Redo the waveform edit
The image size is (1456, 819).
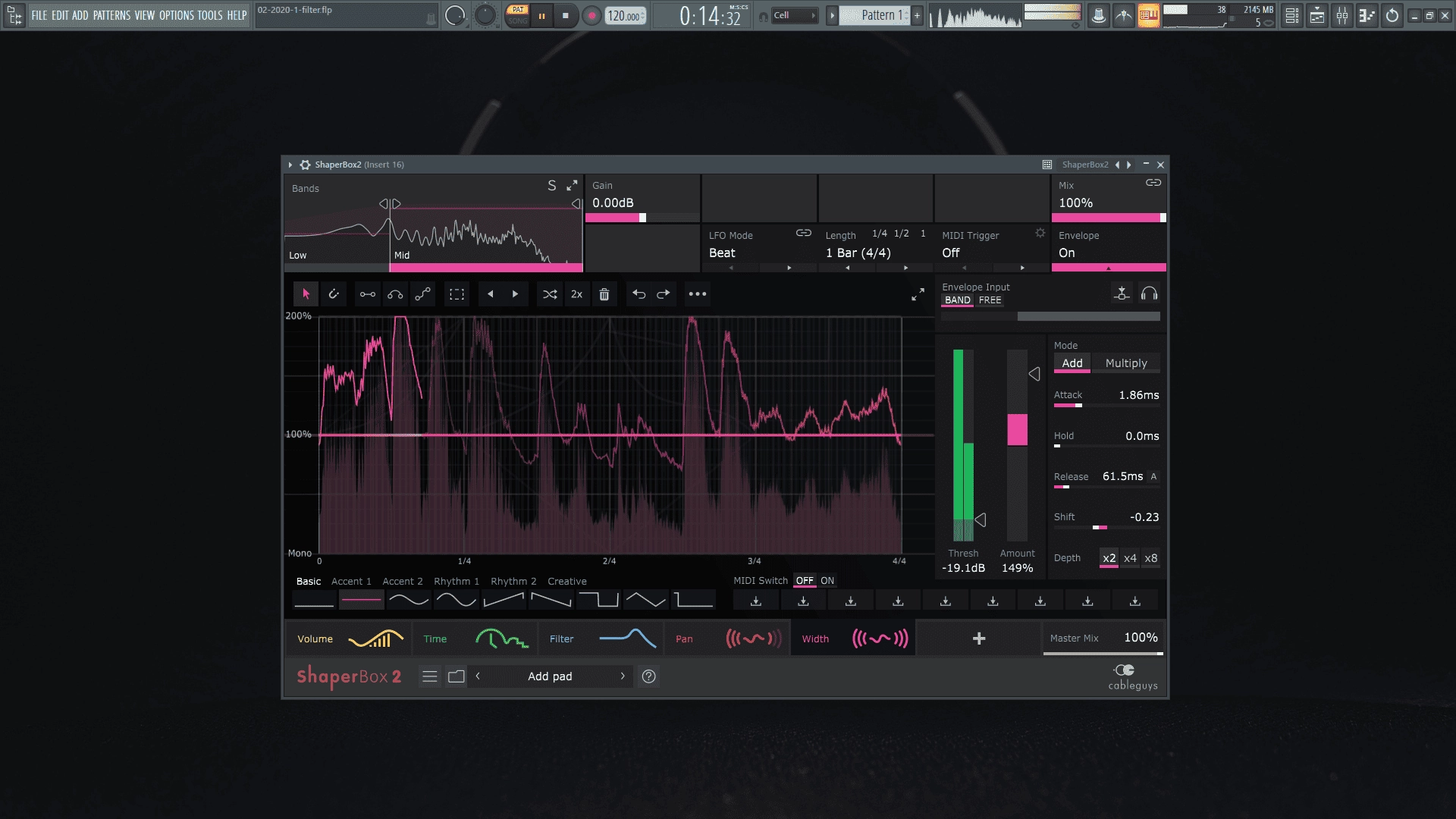pyautogui.click(x=664, y=294)
